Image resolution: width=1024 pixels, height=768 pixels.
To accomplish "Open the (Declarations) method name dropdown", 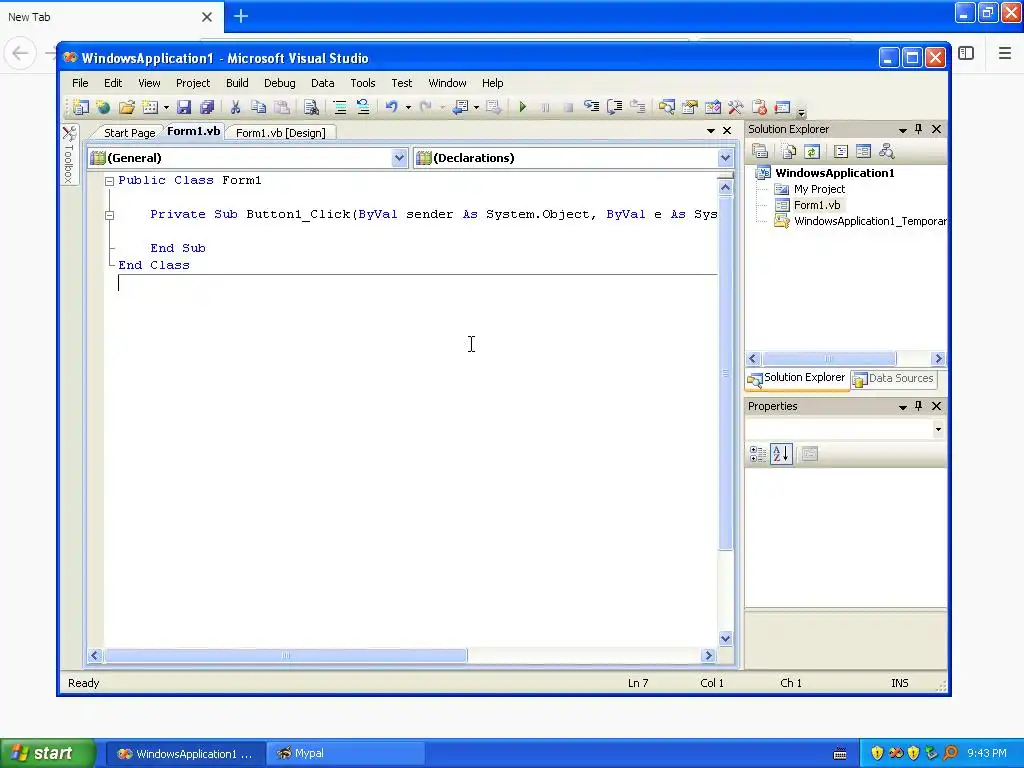I will pos(725,158).
